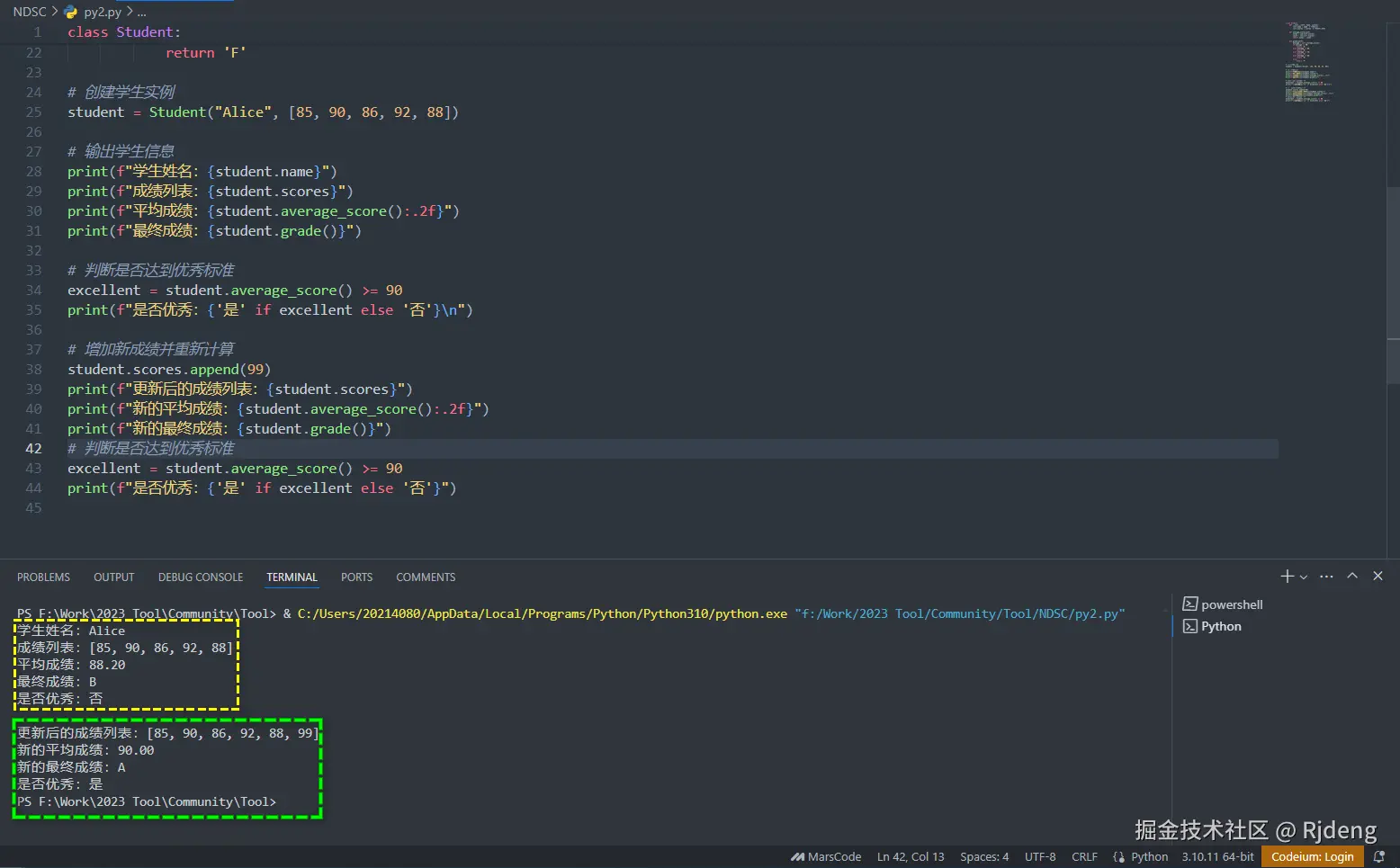Click the editor vertical scrollbar
The width and height of the screenshot is (1400, 868).
1393,283
